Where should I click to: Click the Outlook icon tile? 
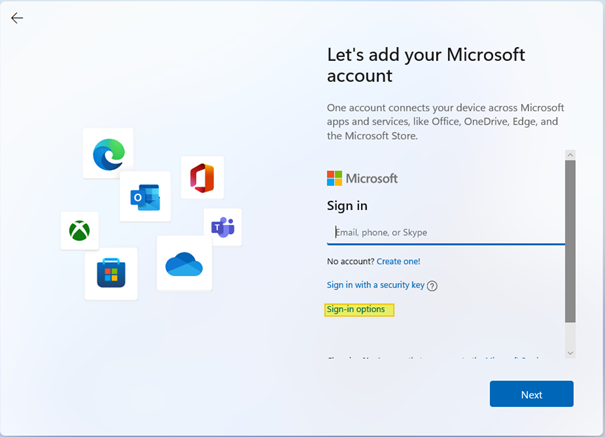point(145,197)
